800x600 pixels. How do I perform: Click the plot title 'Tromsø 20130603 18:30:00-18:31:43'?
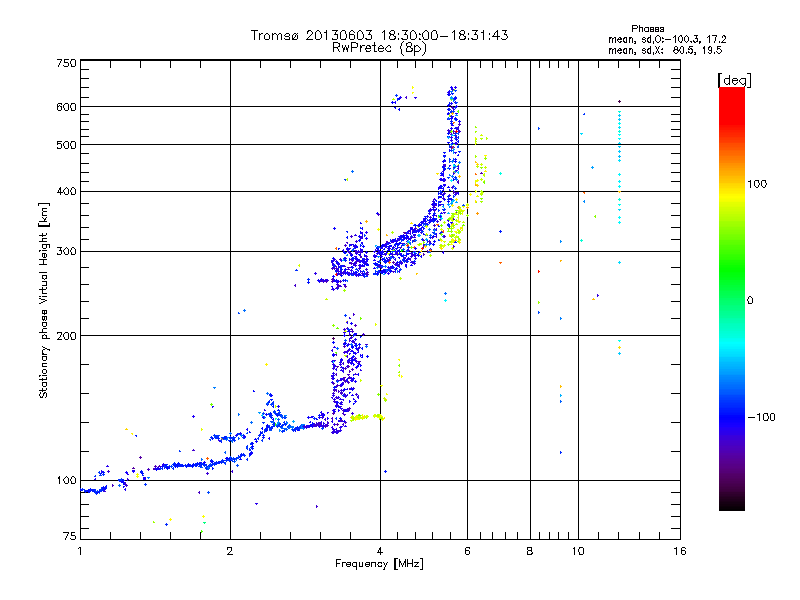379,35
